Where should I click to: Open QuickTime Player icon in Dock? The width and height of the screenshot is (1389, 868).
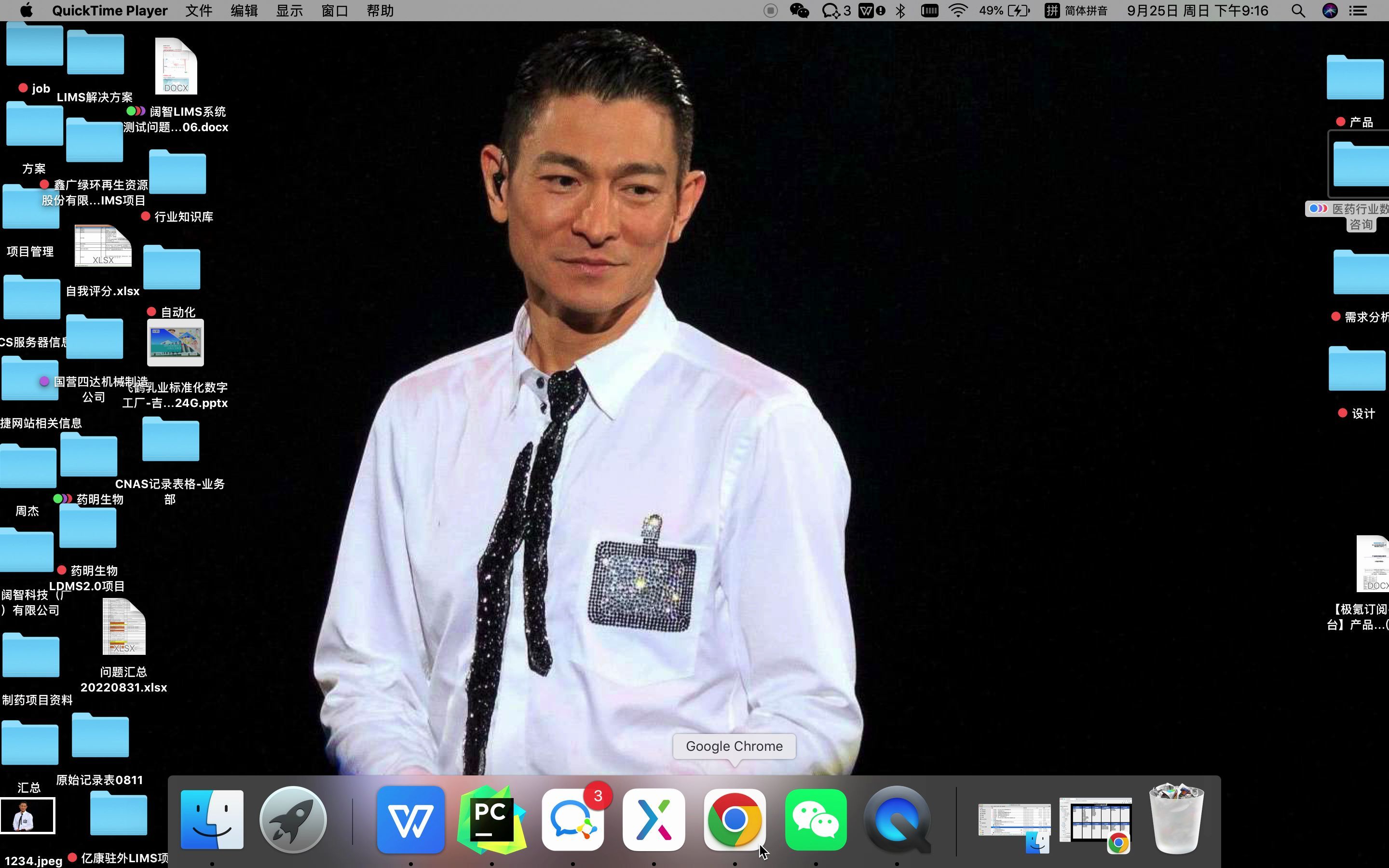(x=897, y=819)
